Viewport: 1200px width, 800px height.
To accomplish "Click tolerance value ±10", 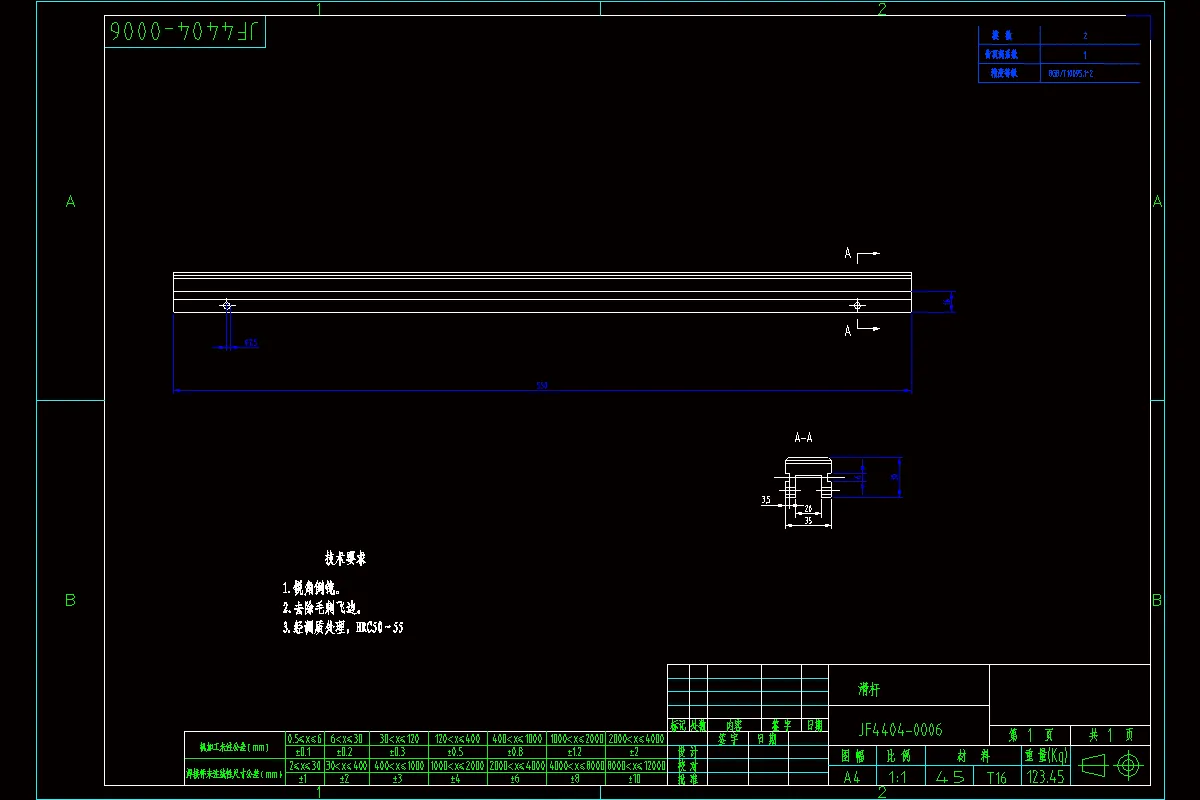I will coord(635,777).
